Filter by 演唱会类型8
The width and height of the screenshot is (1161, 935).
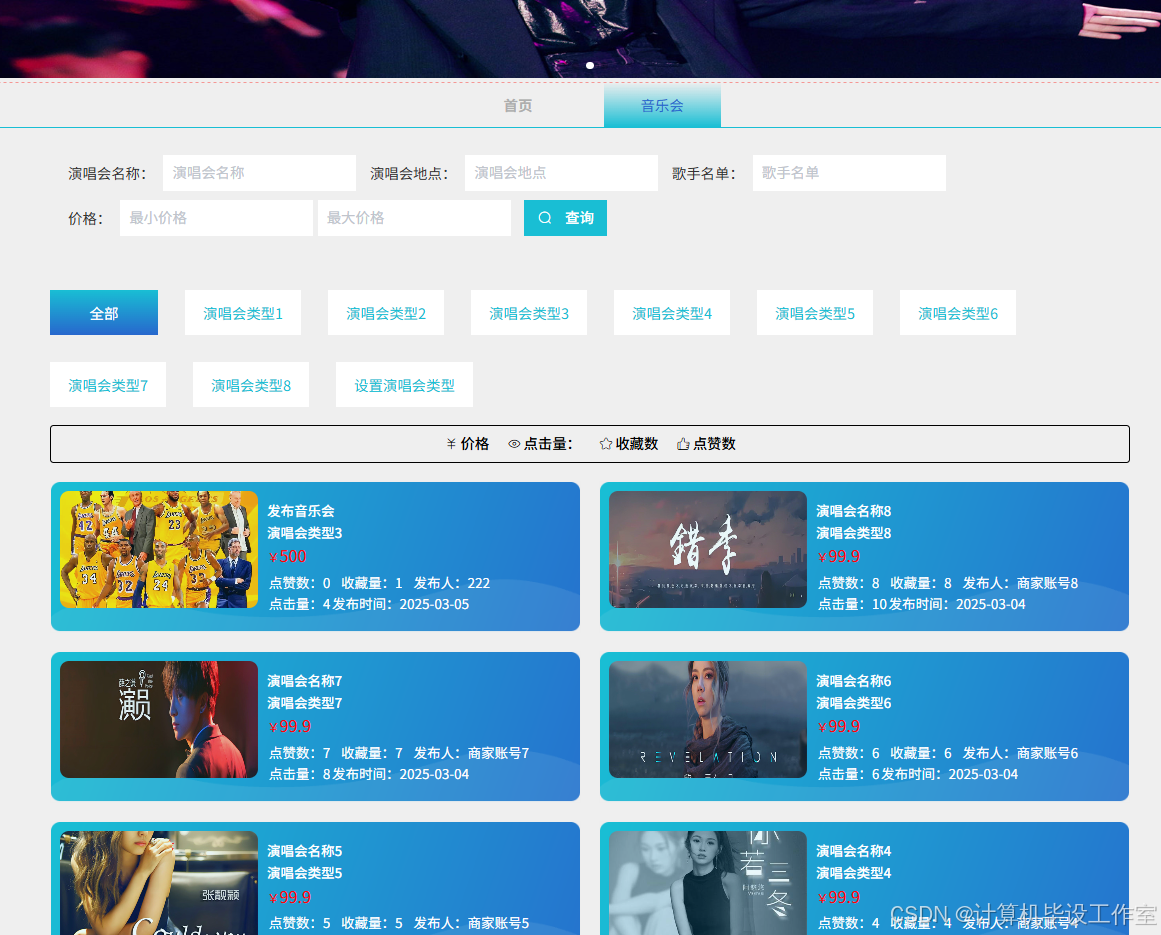point(251,384)
